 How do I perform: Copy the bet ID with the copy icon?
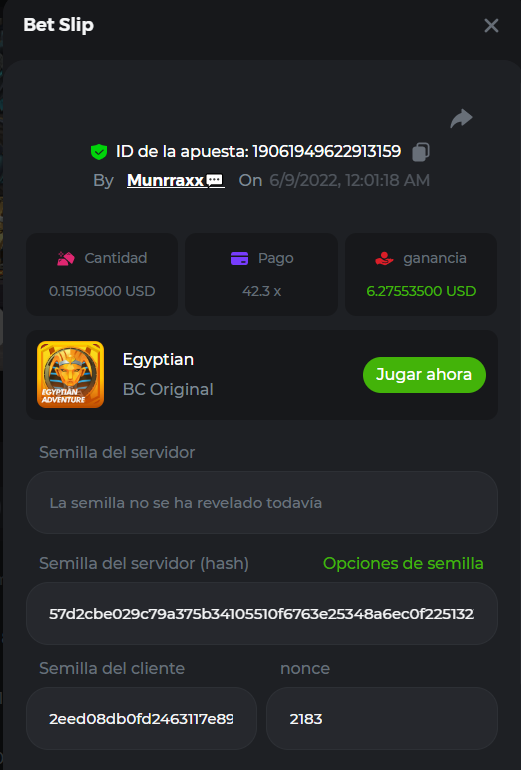pos(421,152)
